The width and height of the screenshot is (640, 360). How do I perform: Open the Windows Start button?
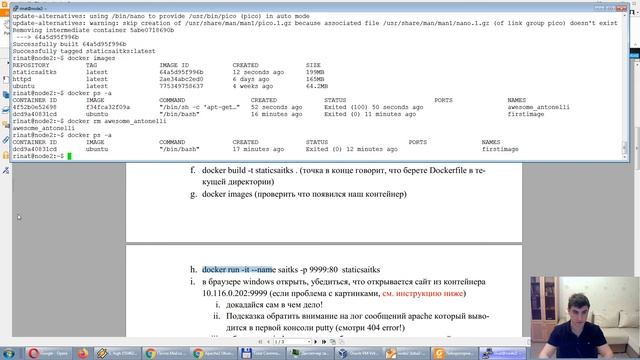(x=9, y=353)
